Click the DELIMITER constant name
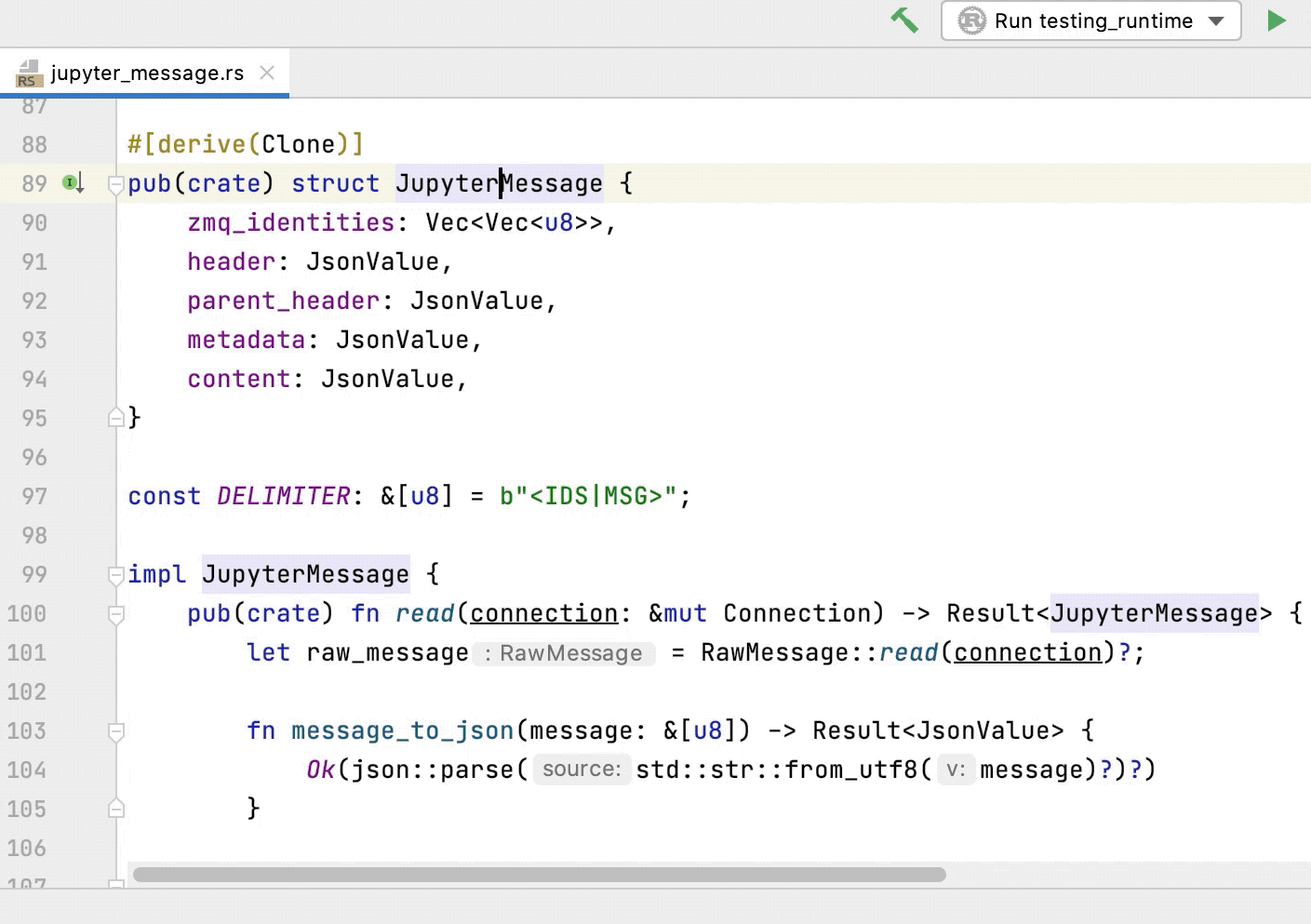 point(284,496)
